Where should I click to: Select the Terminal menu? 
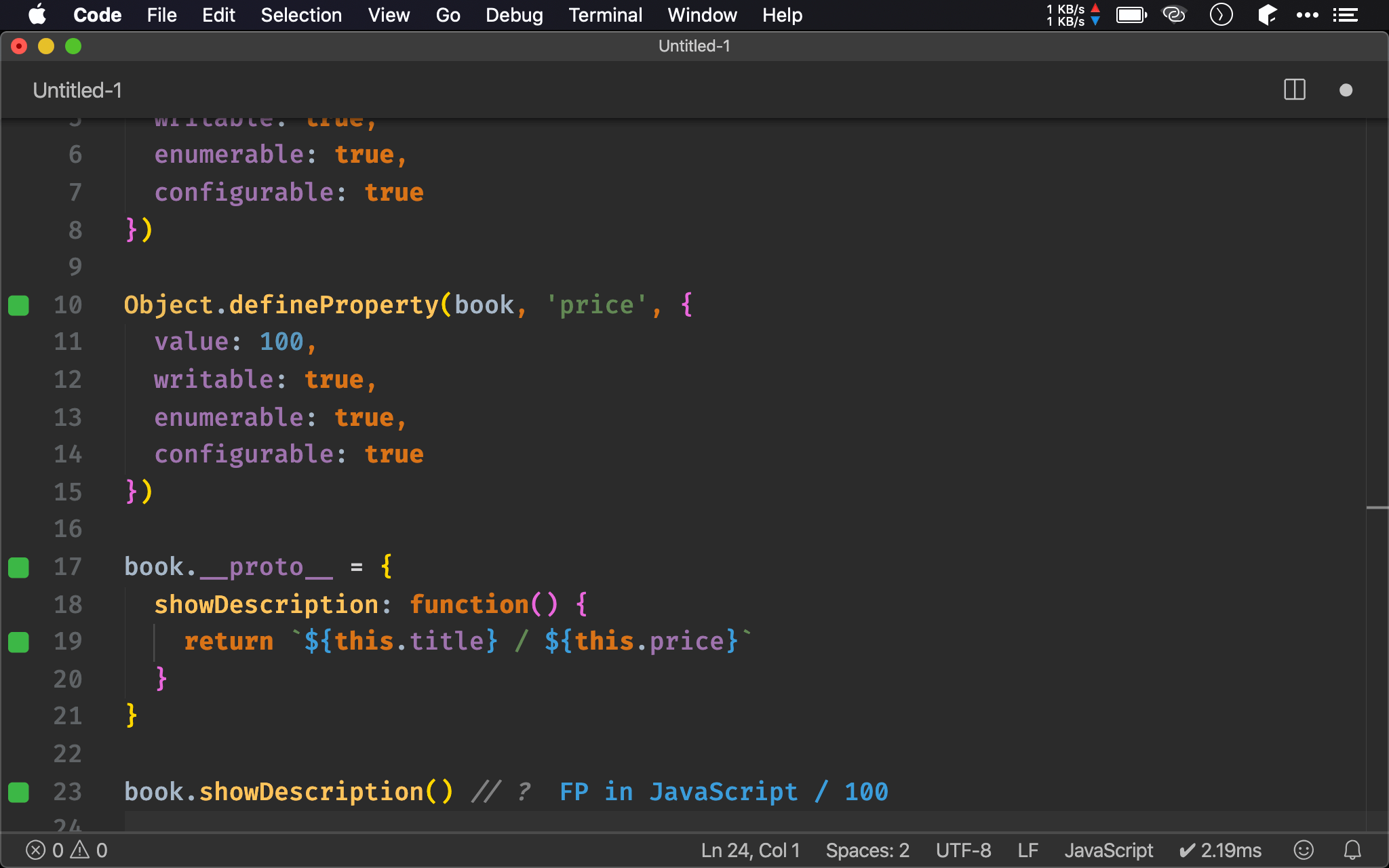605,15
